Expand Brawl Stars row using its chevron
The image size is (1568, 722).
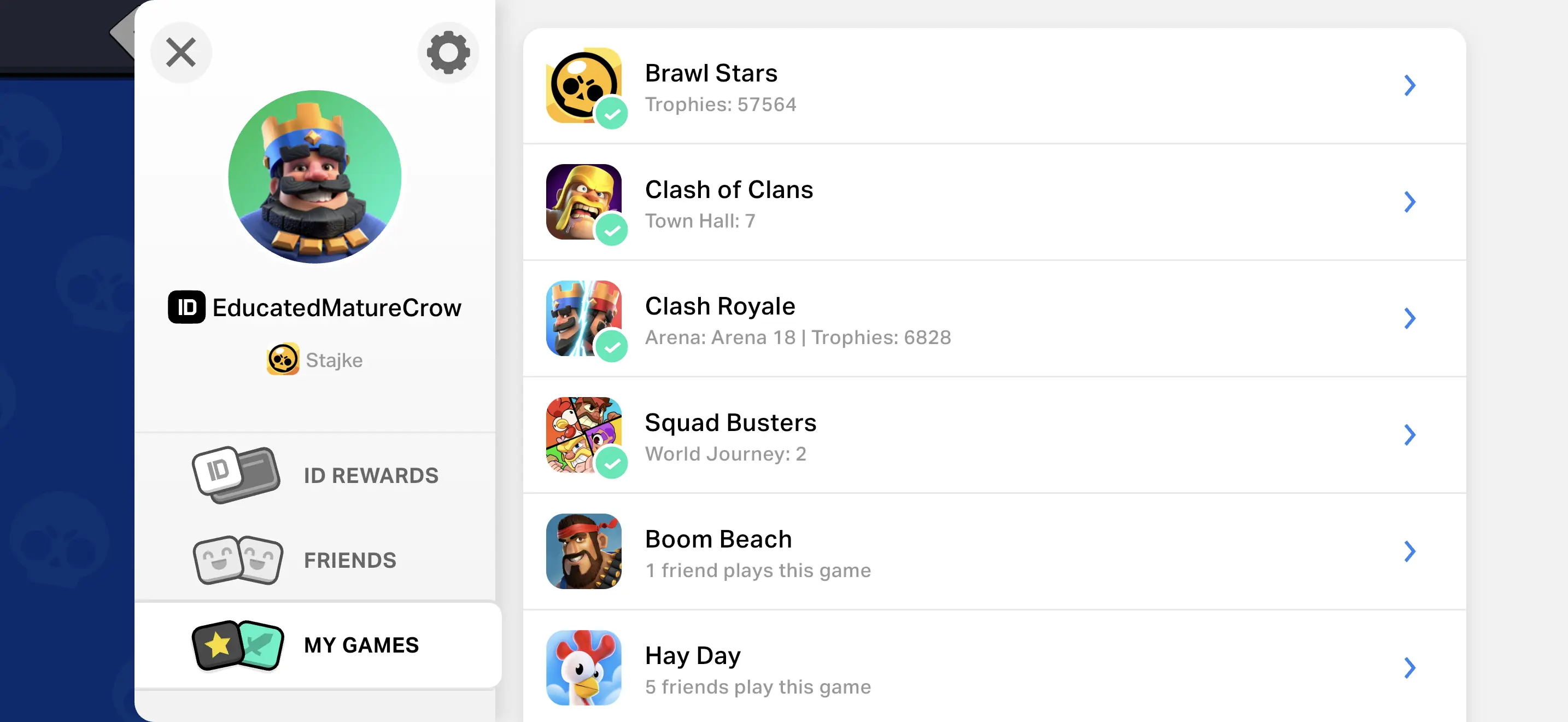(x=1410, y=85)
